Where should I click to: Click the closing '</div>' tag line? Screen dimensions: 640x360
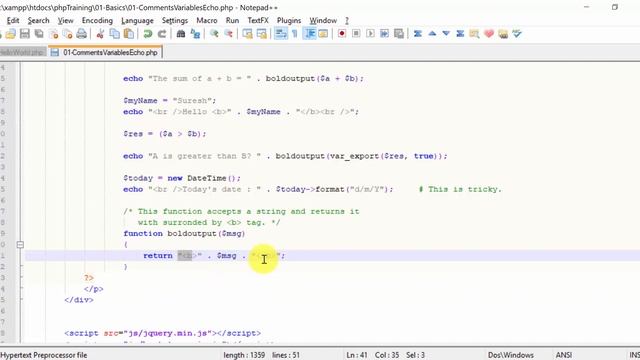[79, 300]
